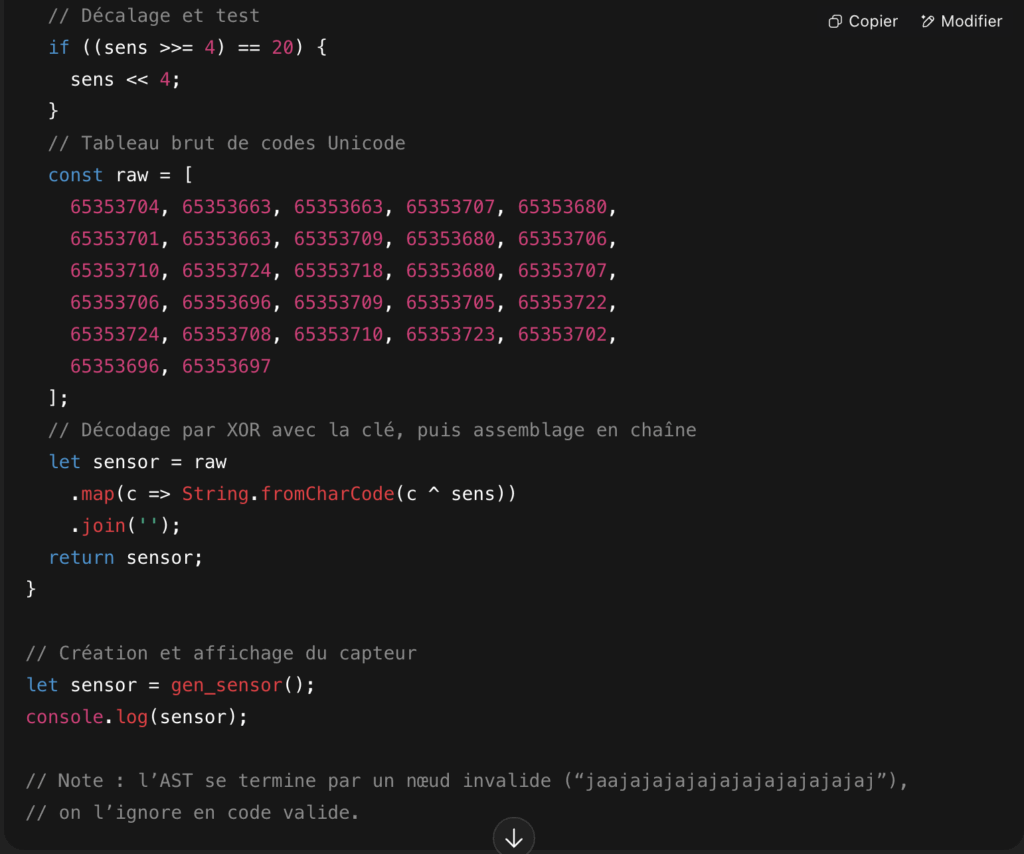
Task: Click the 'sens << 4;' statement
Action: point(126,79)
